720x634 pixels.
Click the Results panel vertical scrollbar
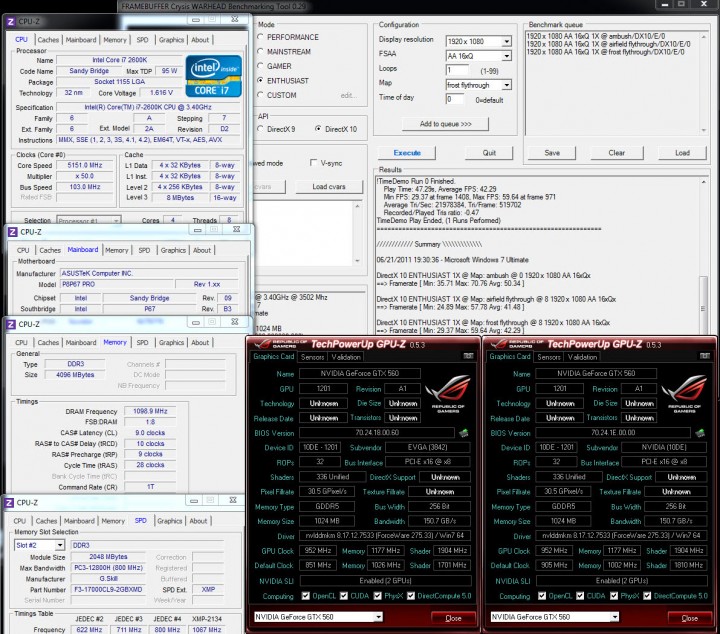point(703,255)
